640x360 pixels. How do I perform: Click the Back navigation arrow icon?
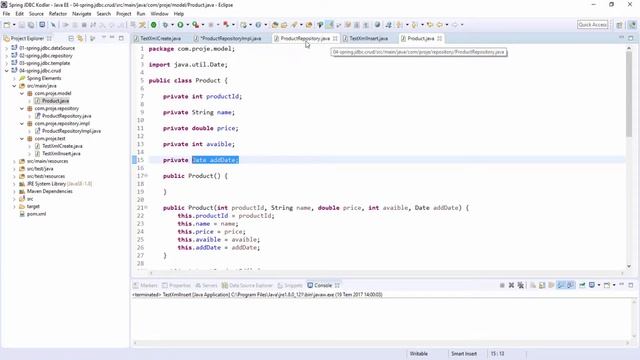tap(439, 25)
